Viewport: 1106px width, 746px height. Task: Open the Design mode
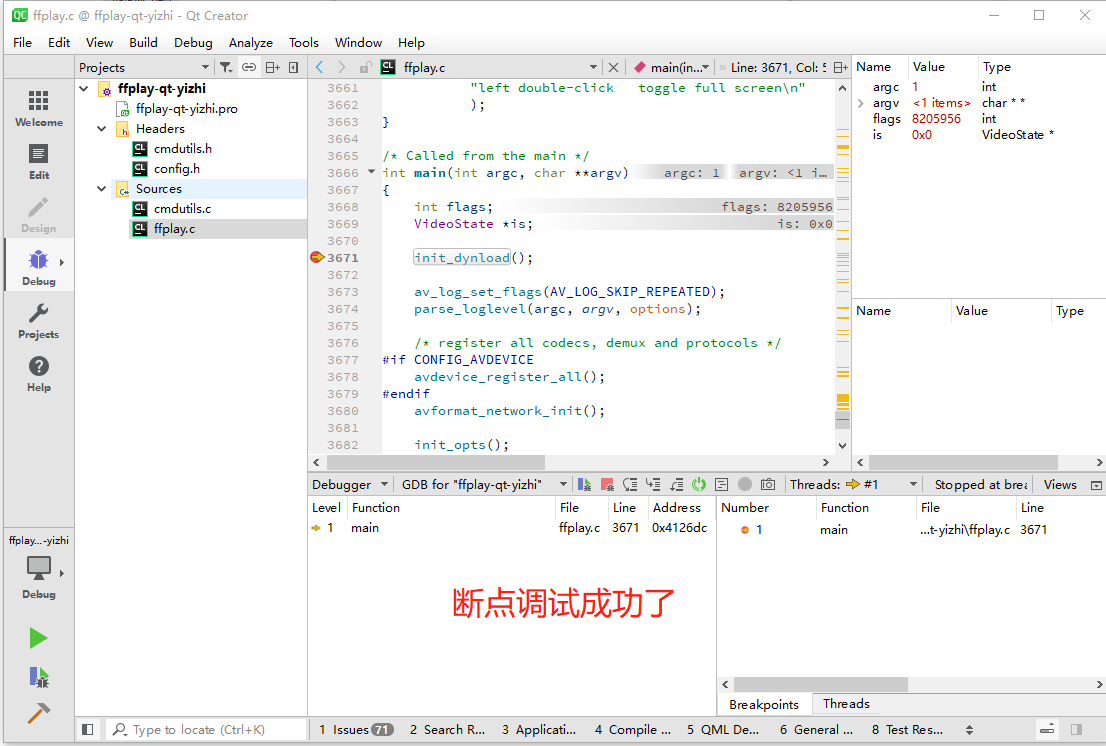tap(39, 214)
